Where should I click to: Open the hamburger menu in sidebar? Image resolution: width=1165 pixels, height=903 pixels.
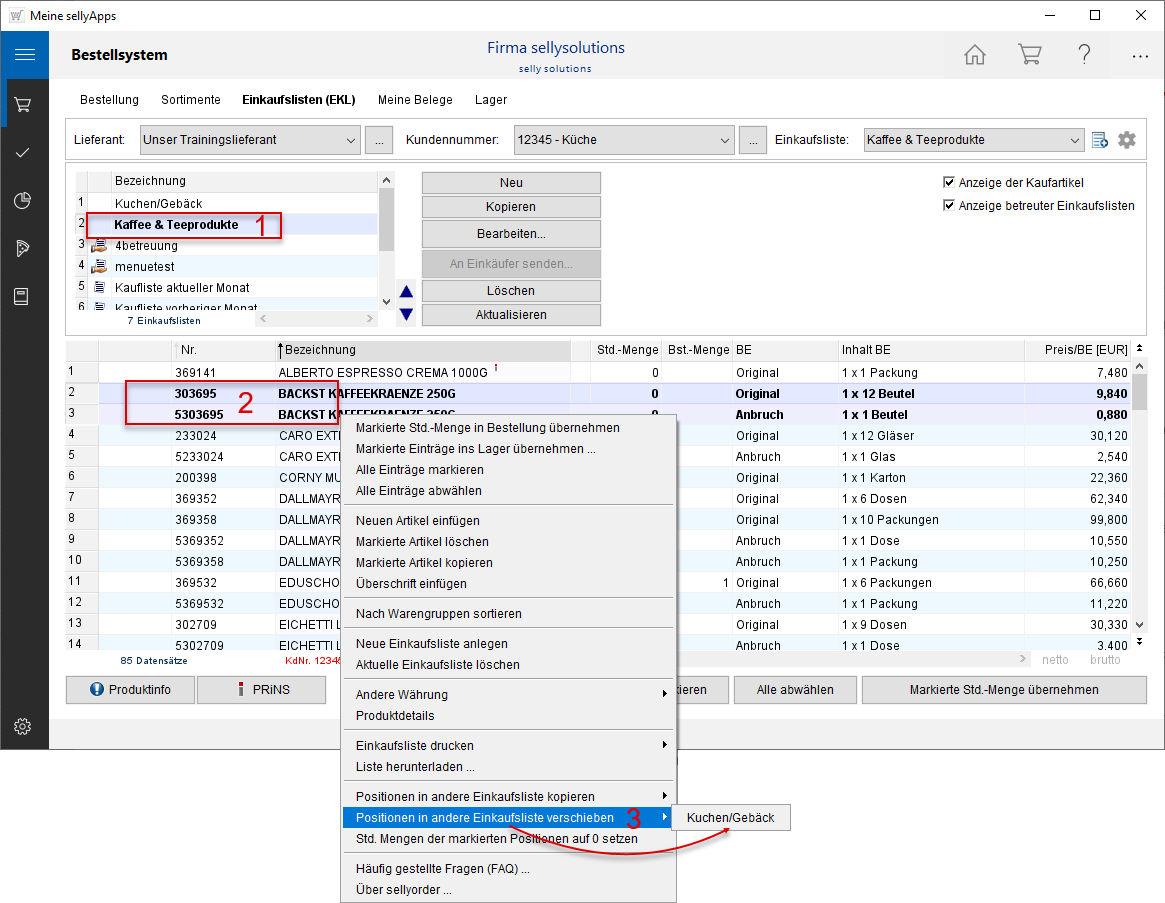point(24,55)
